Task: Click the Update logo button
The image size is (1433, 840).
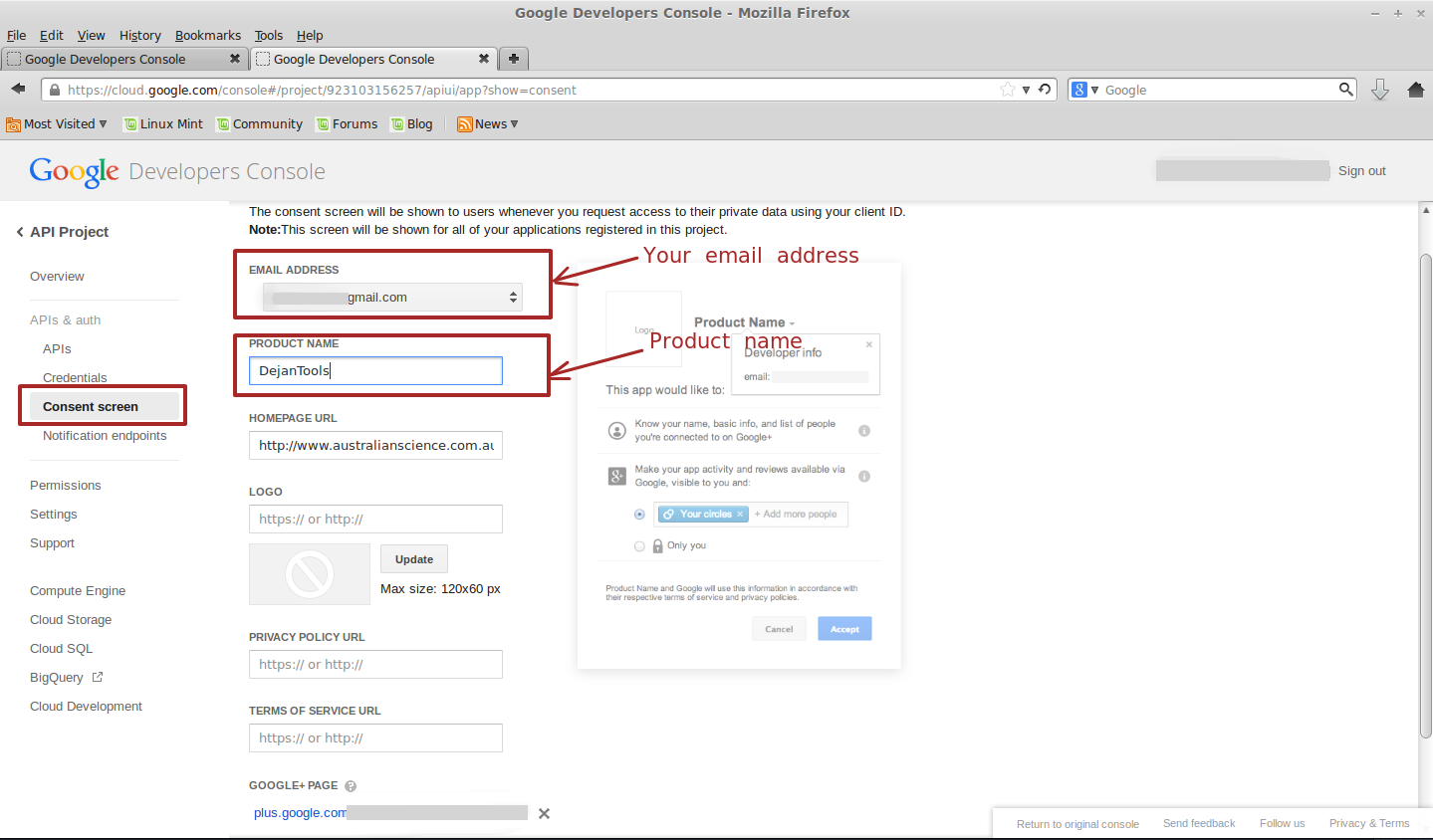Action: tap(414, 559)
